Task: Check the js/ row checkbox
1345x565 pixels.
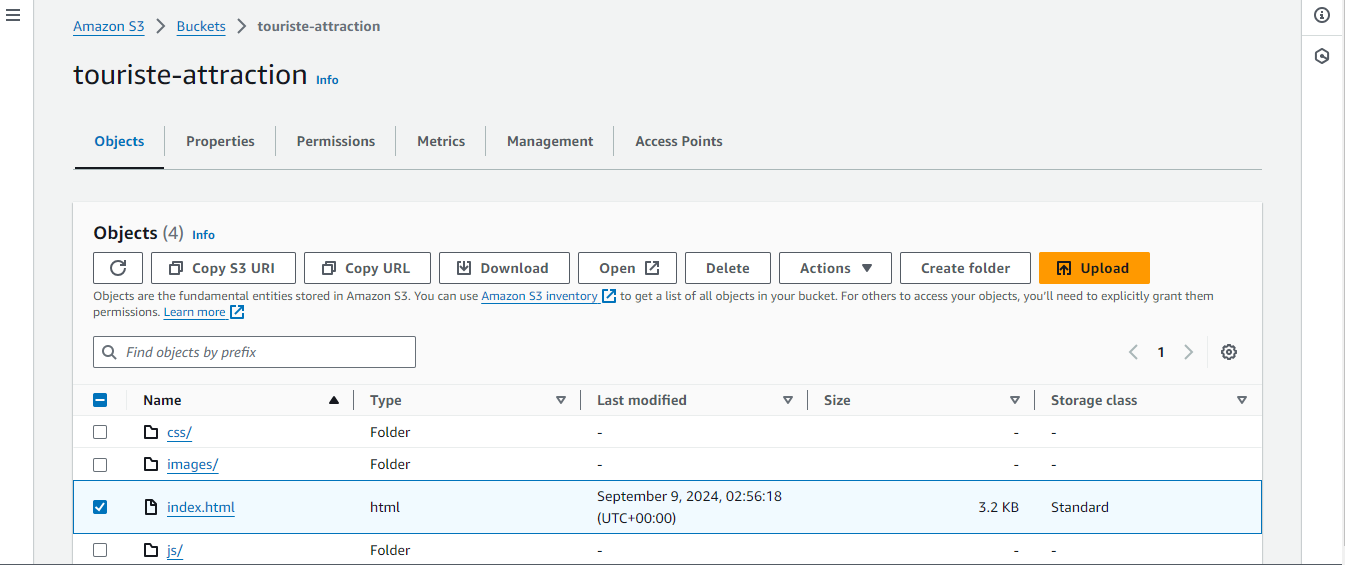Action: (100, 550)
